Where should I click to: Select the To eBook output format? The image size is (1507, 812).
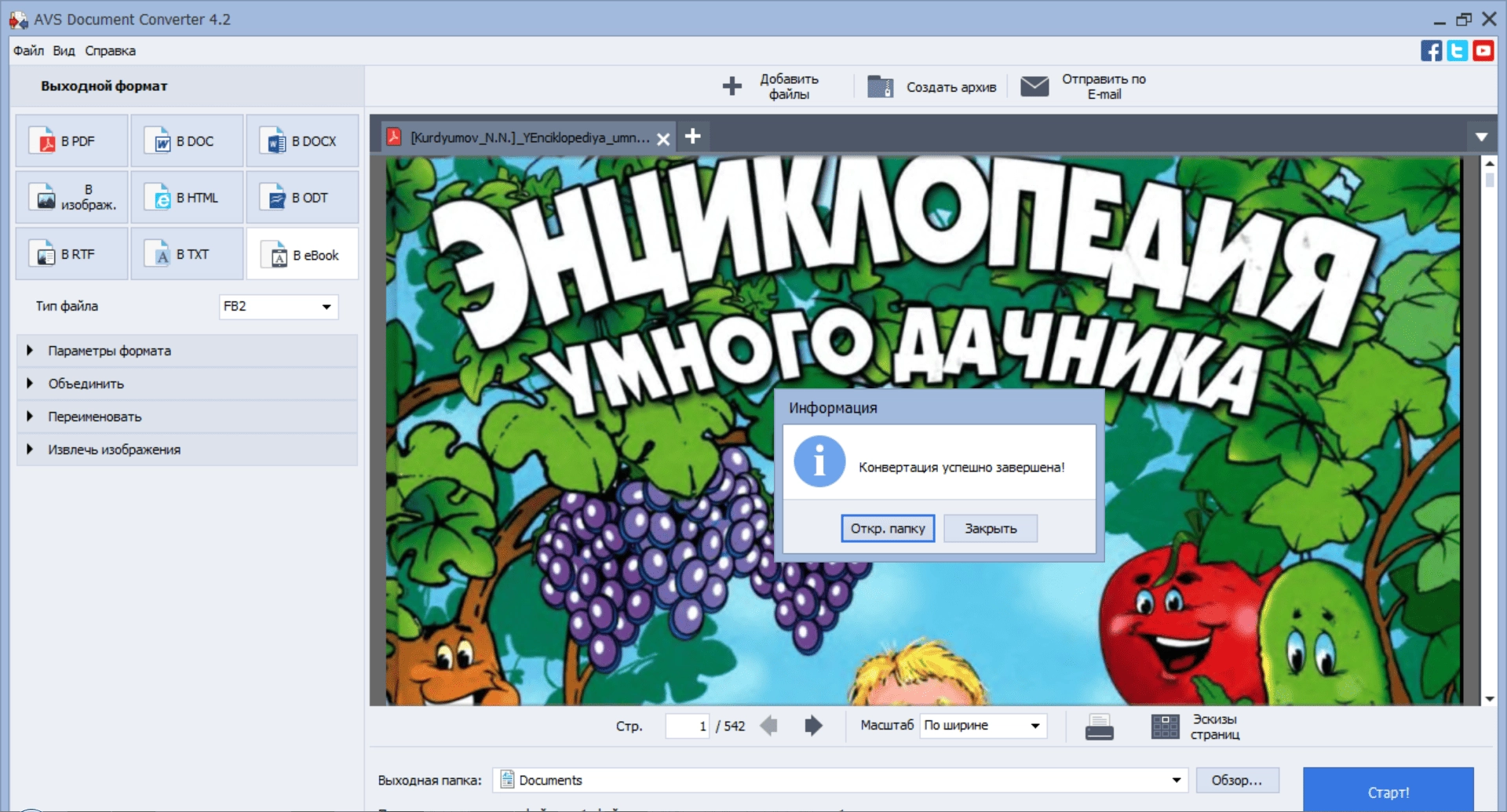(x=302, y=254)
